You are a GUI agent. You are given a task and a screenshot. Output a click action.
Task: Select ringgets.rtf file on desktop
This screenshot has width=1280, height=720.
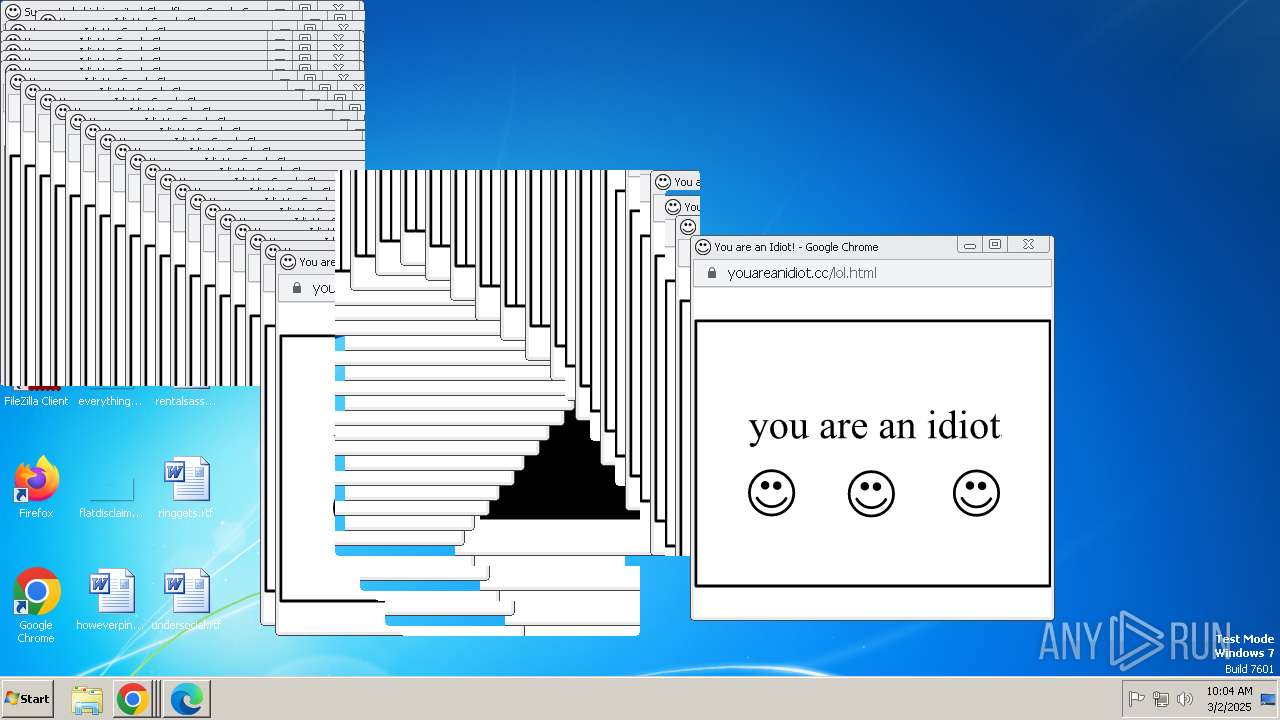point(187,487)
